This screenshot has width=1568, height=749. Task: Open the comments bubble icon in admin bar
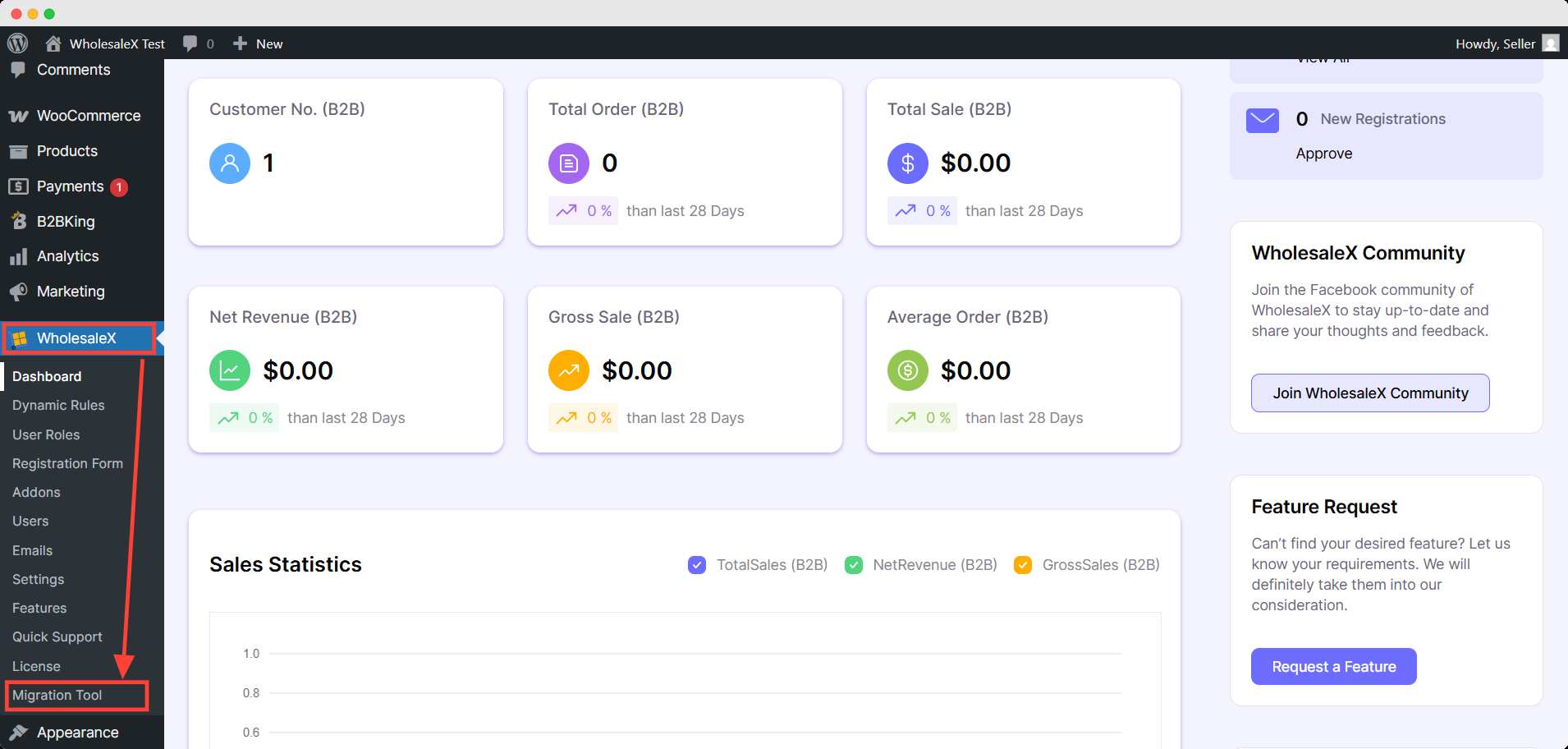(190, 44)
